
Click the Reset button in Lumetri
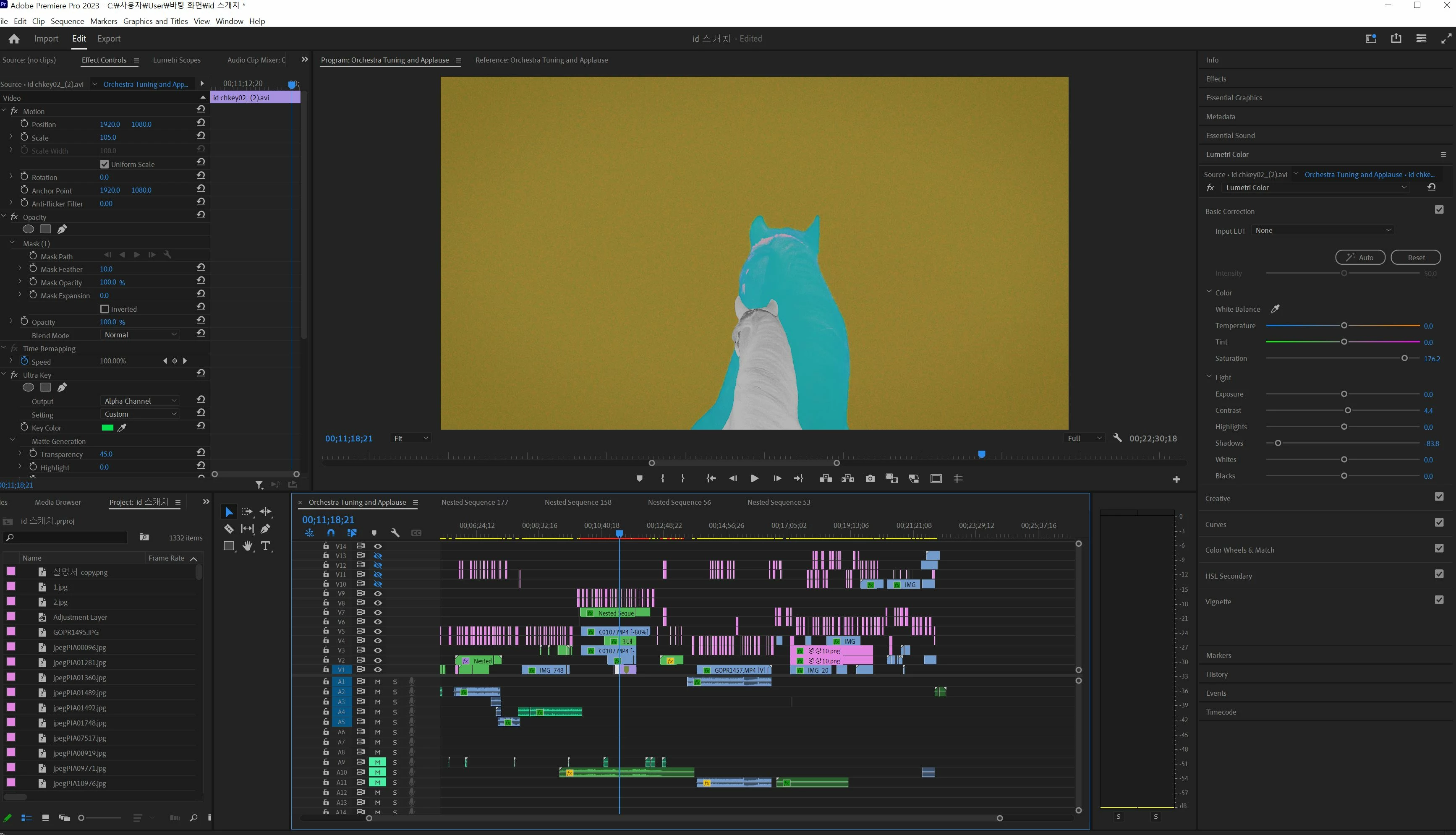click(1415, 258)
